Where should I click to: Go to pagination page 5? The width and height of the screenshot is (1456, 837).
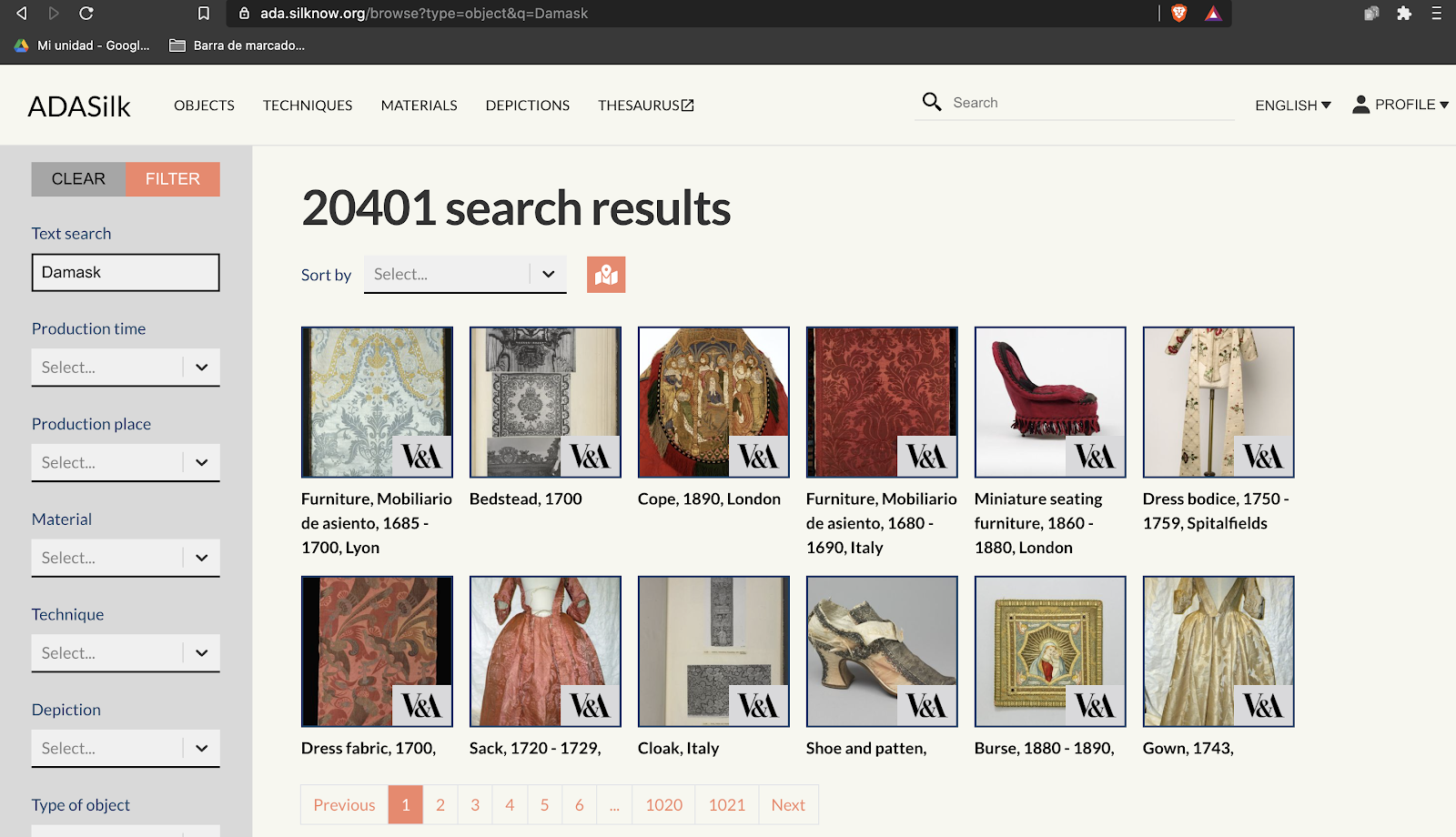544,805
